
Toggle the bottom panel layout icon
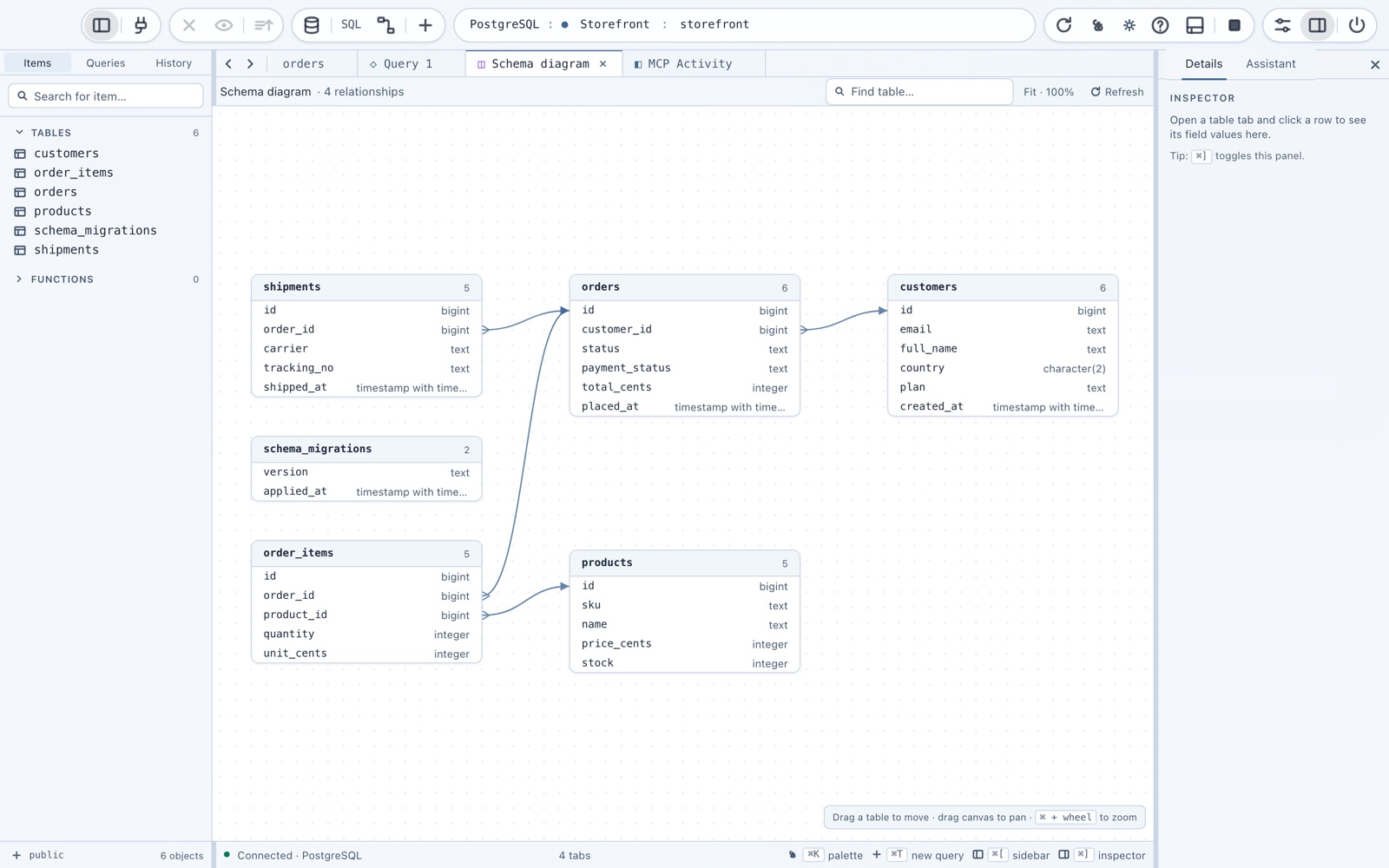click(x=1195, y=25)
